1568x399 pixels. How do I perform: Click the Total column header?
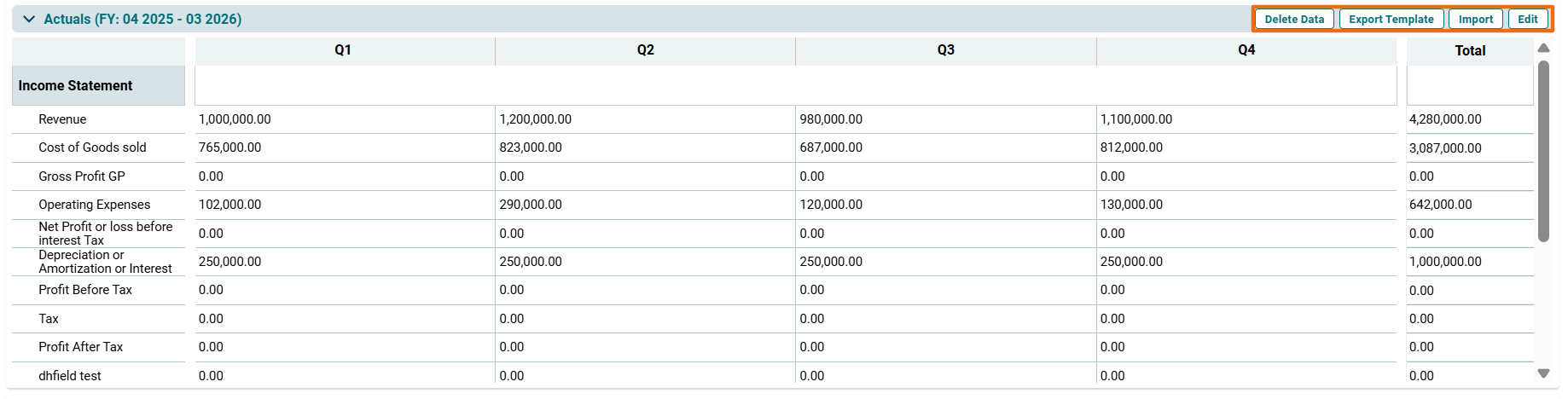tap(1469, 51)
